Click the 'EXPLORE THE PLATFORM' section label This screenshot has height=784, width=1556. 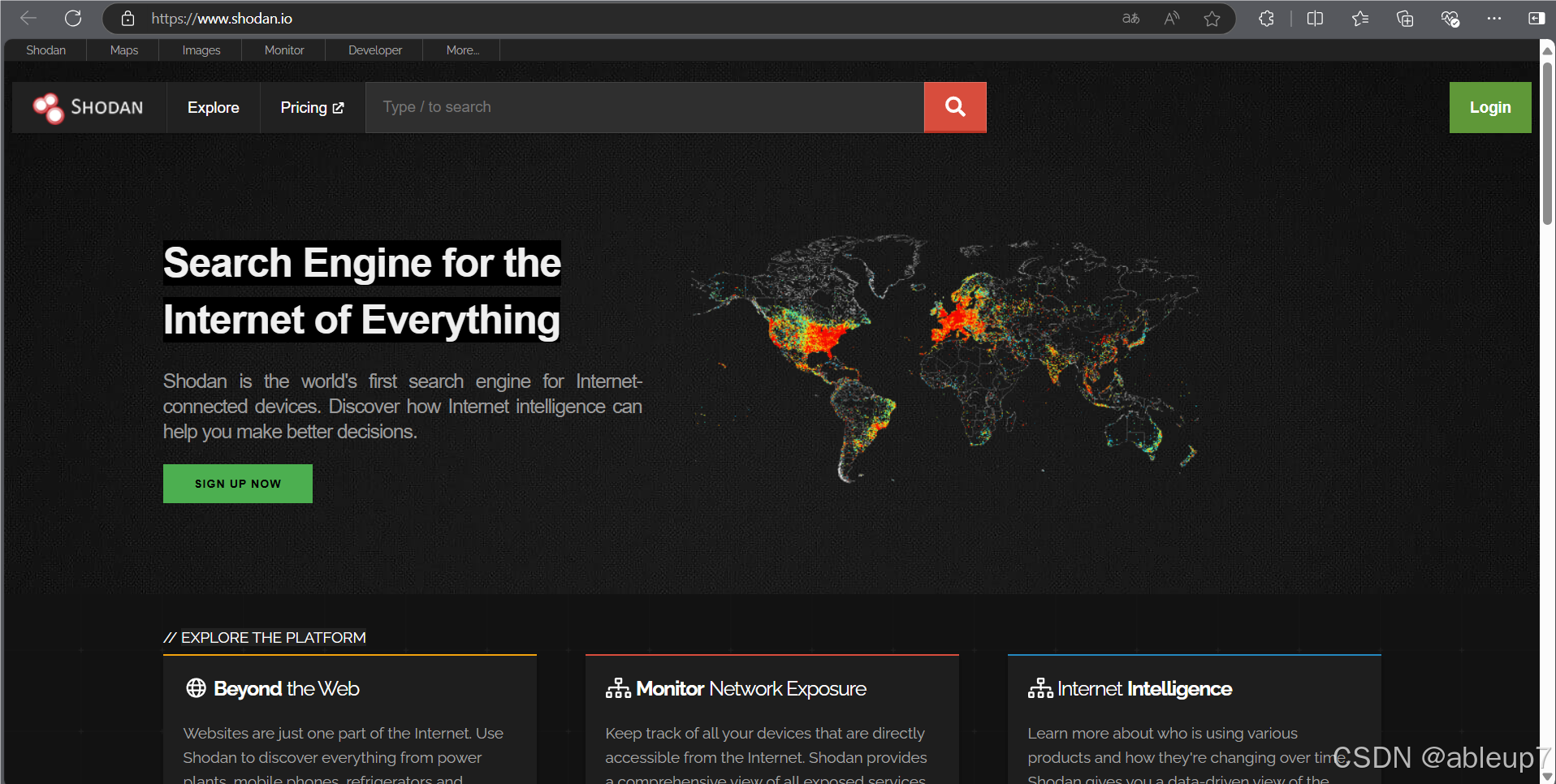pyautogui.click(x=274, y=638)
